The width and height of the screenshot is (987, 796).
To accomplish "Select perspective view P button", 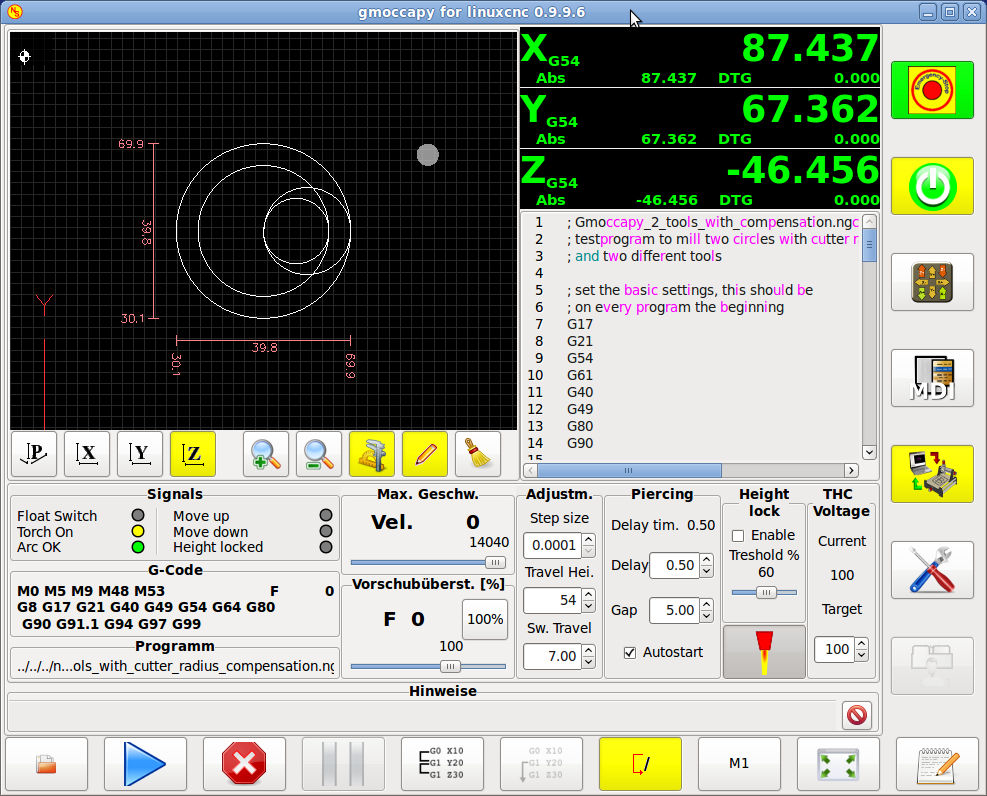I will [34, 454].
